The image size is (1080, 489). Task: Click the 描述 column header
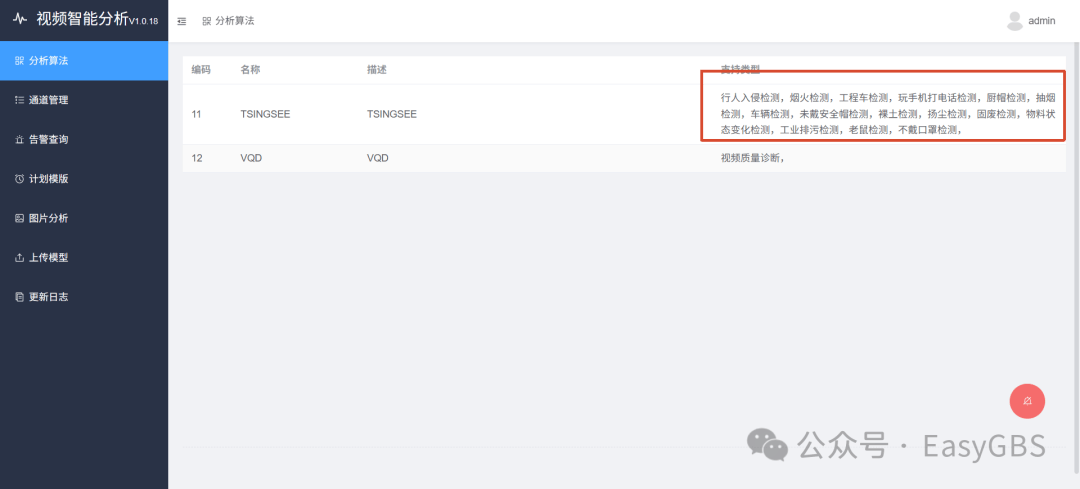pyautogui.click(x=377, y=70)
